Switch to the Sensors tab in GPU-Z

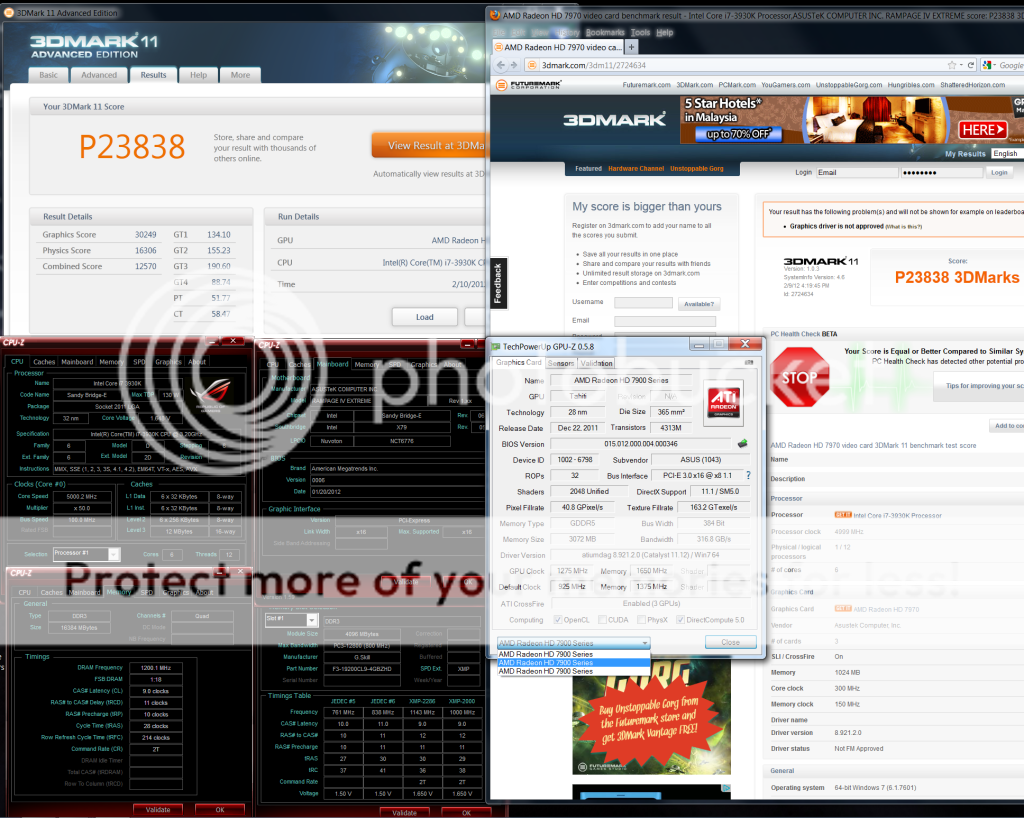[561, 363]
